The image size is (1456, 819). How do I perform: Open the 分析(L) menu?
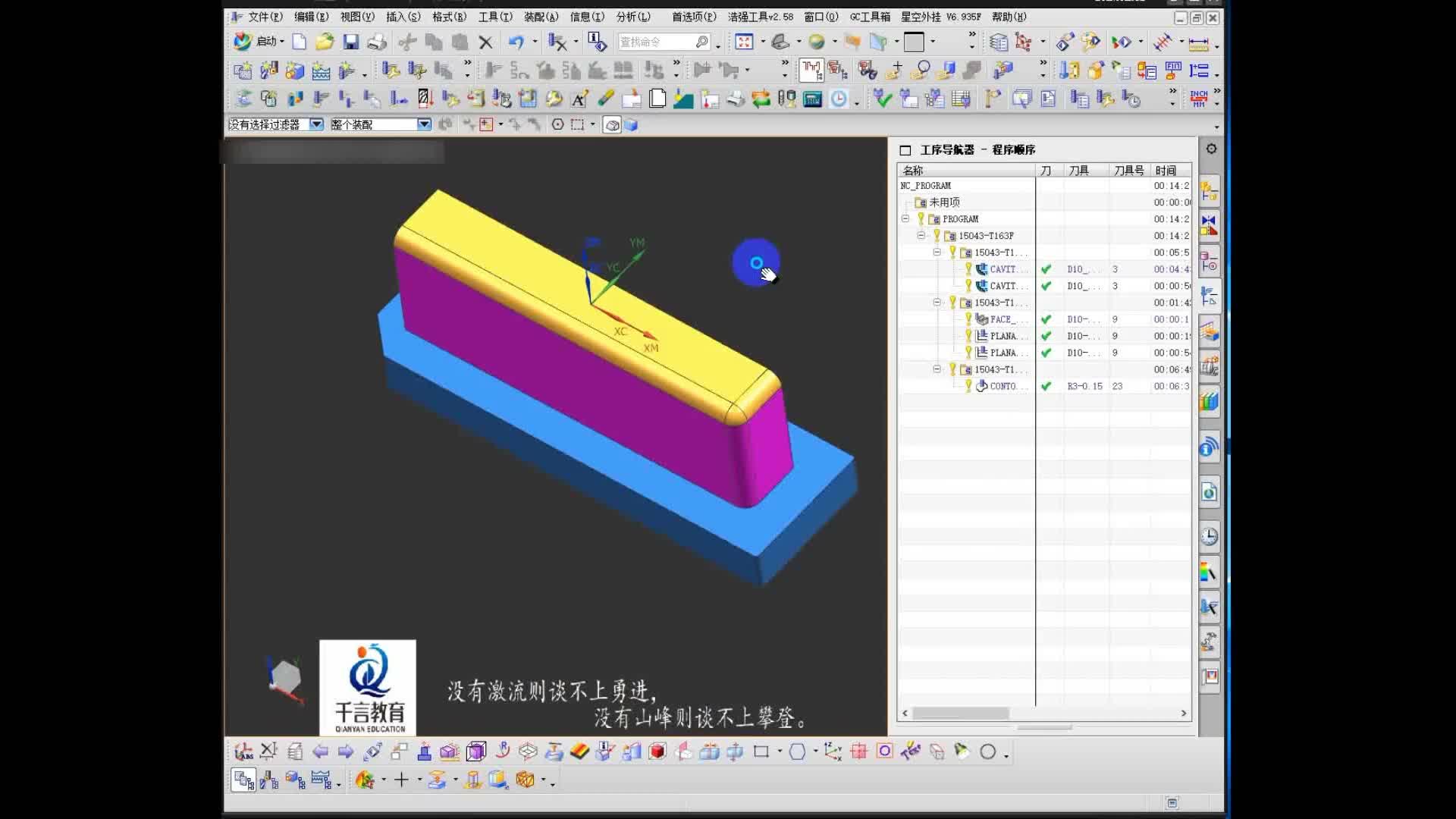633,17
